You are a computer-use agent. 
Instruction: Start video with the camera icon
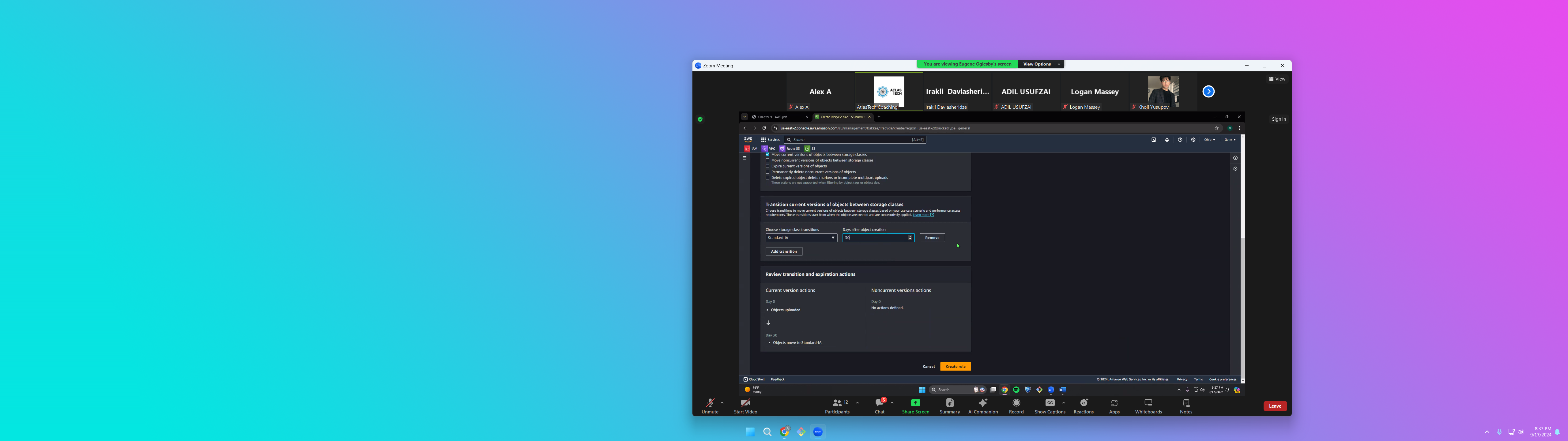tap(745, 403)
